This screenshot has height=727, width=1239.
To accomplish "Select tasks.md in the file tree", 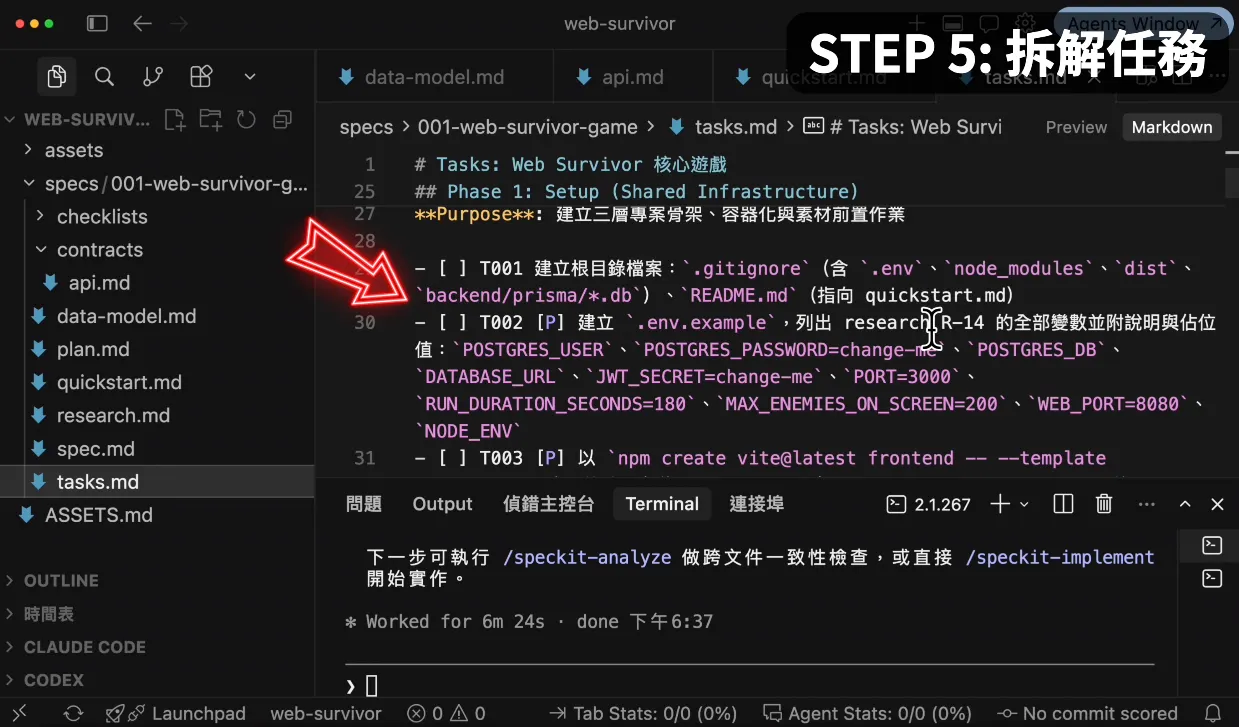I will pyautogui.click(x=157, y=482).
